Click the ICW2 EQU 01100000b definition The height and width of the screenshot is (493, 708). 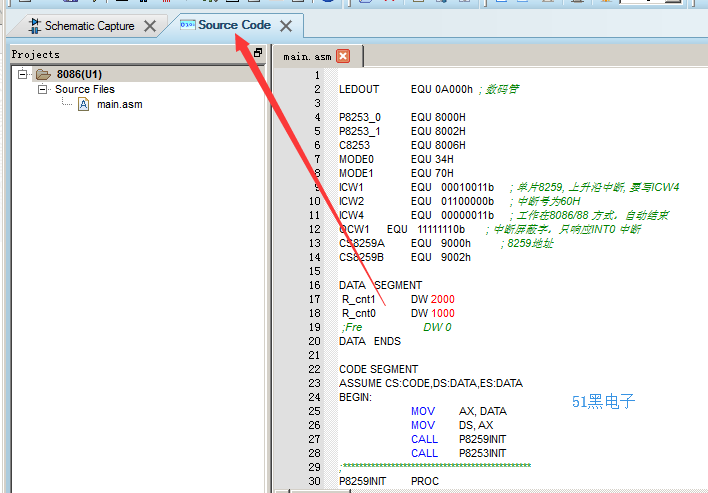tap(416, 201)
